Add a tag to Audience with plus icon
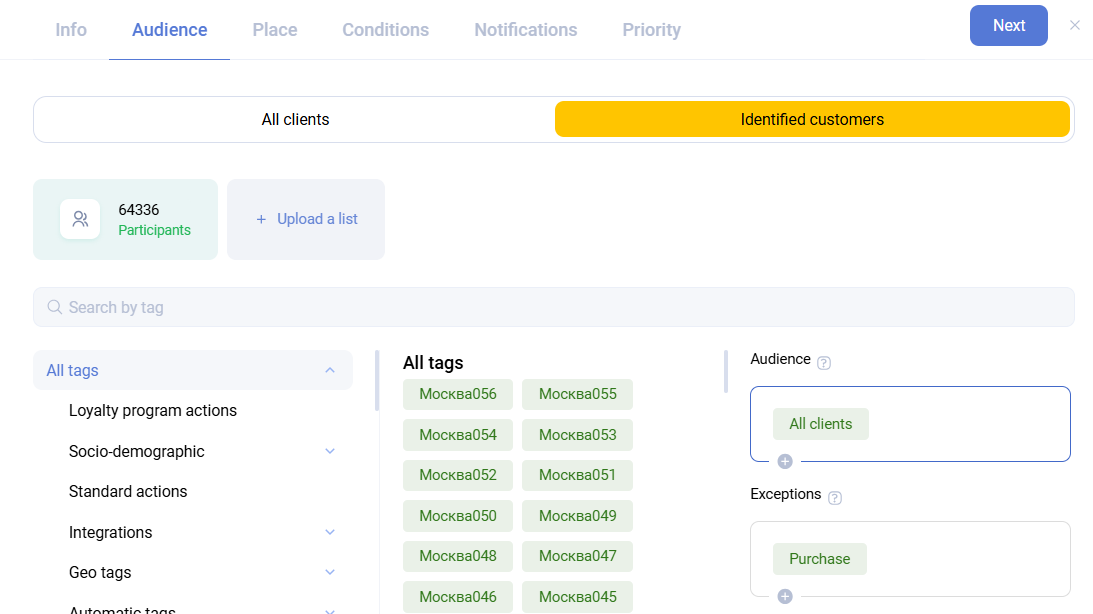This screenshot has height=614, width=1093. pos(785,461)
